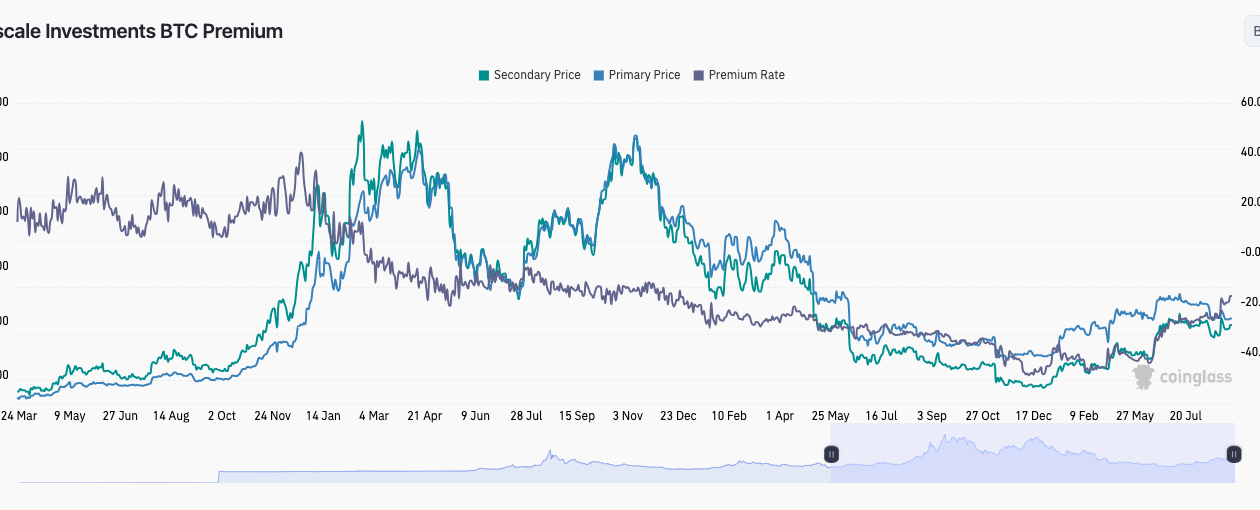Click the 27 Jun date label
The image size is (1260, 510).
[121, 415]
